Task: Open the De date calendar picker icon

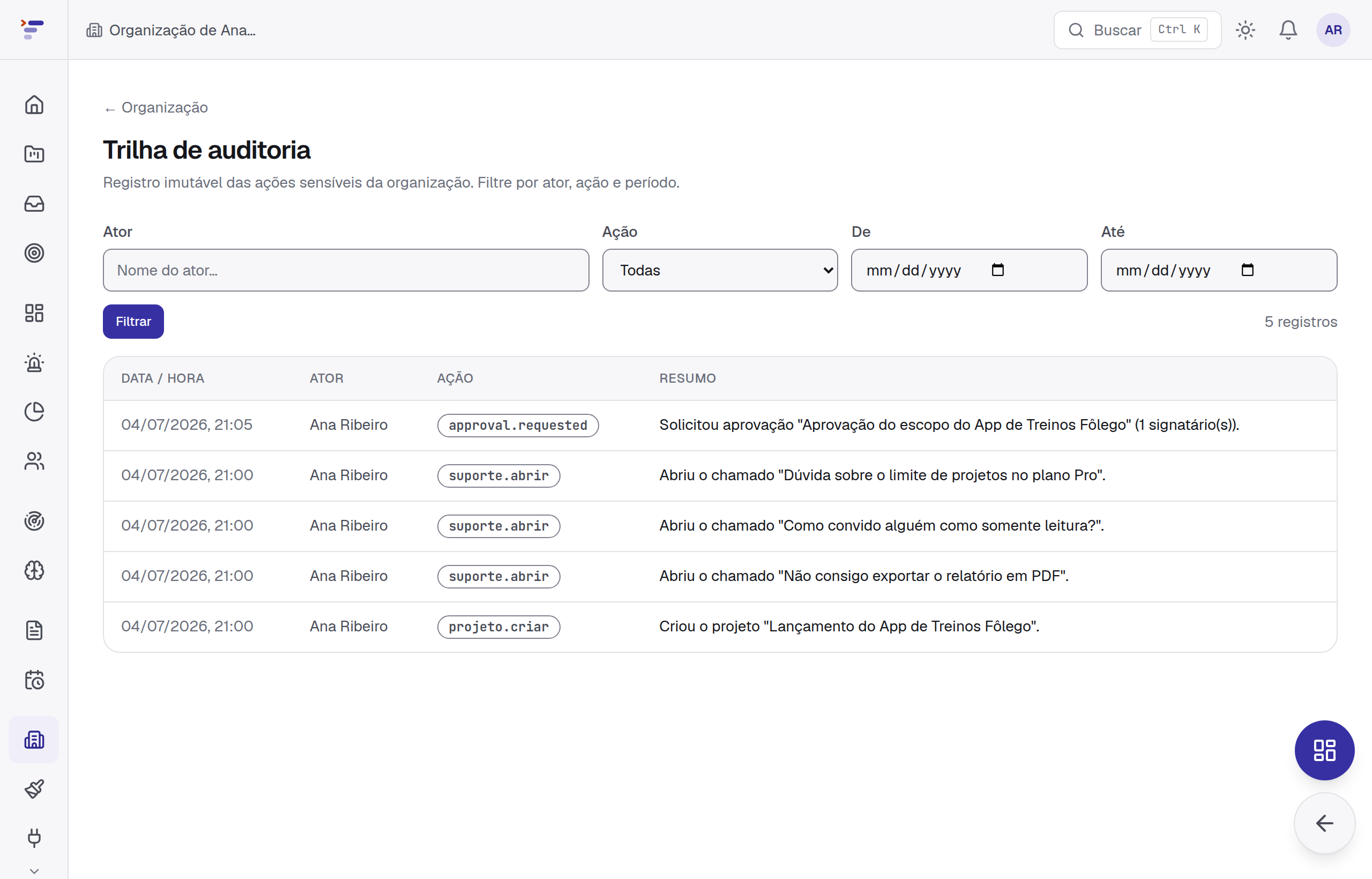Action: point(997,270)
